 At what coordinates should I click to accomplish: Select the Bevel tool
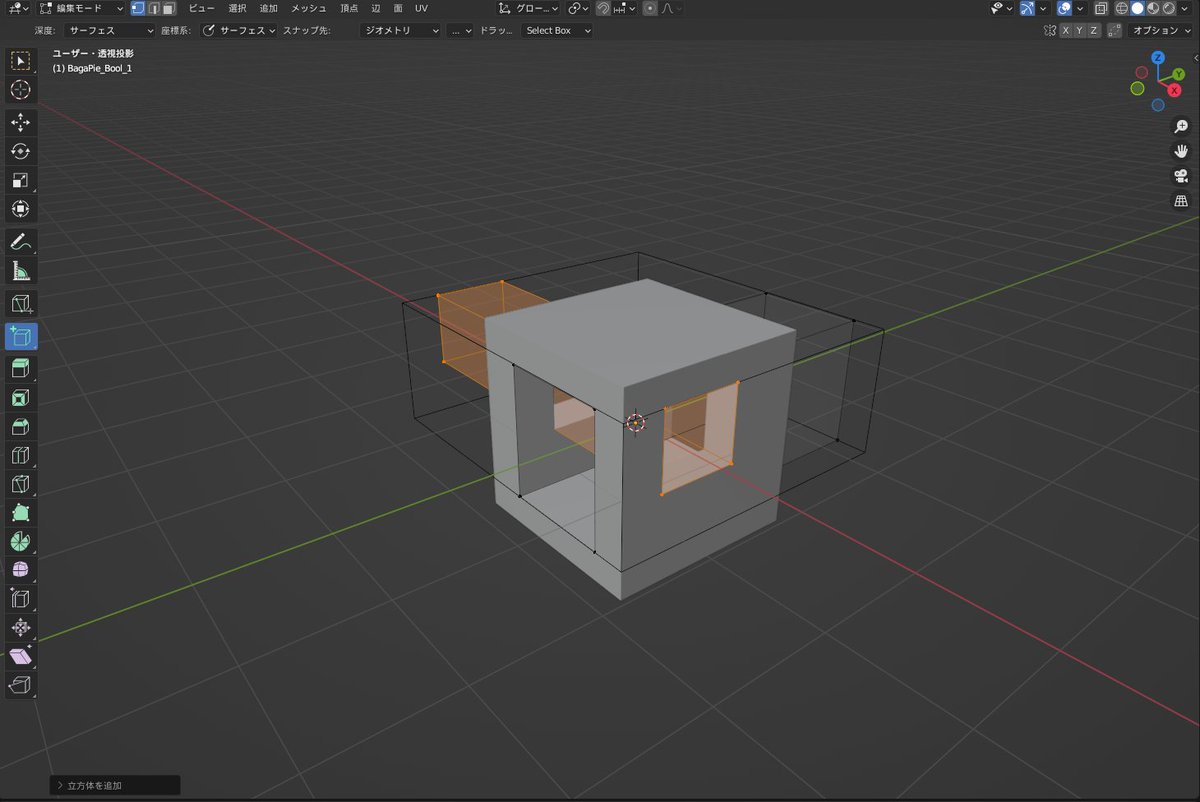[20, 428]
